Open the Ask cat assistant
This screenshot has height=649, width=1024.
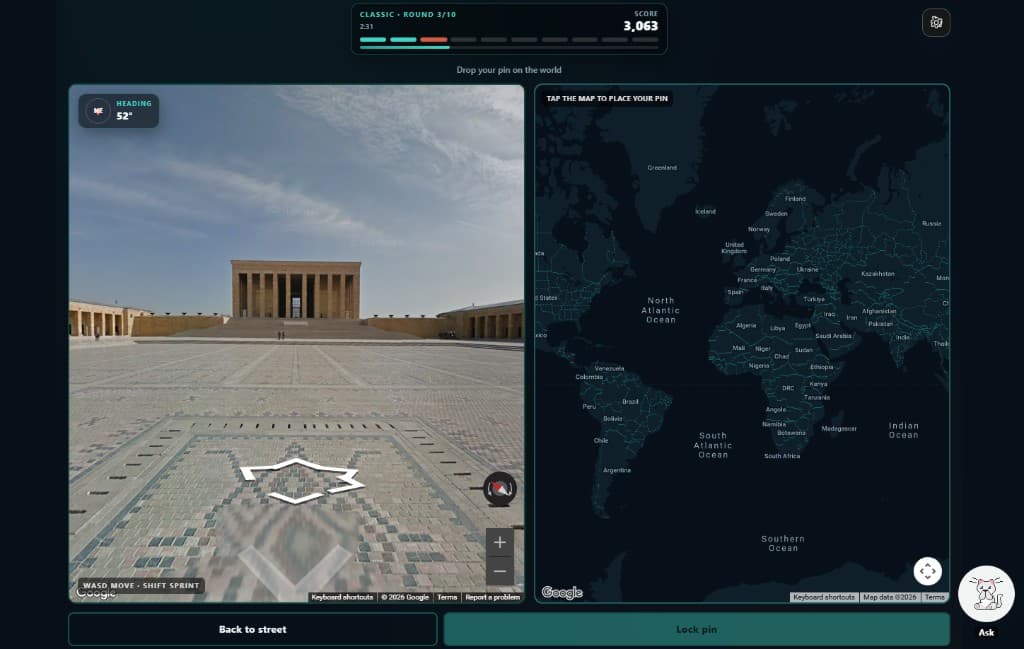986,594
